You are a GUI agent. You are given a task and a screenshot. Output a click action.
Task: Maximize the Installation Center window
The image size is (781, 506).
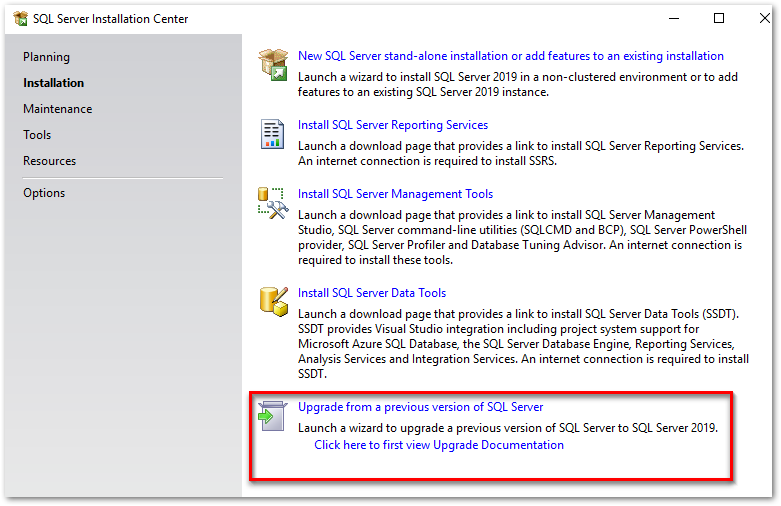pyautogui.click(x=719, y=18)
